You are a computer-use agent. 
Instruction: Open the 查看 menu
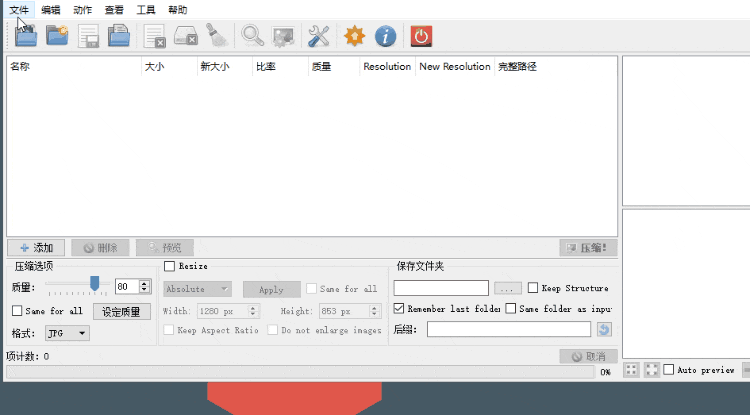click(114, 10)
